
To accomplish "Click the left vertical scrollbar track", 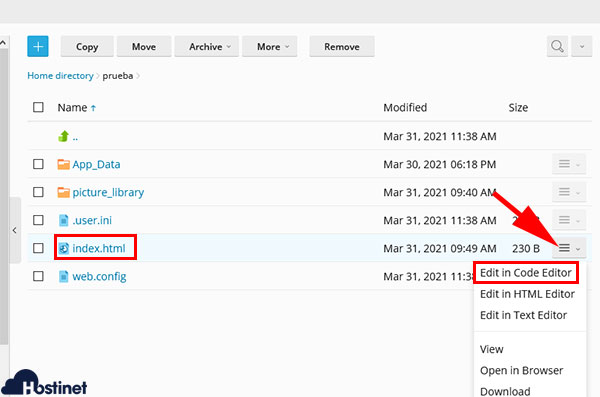I will (4, 195).
